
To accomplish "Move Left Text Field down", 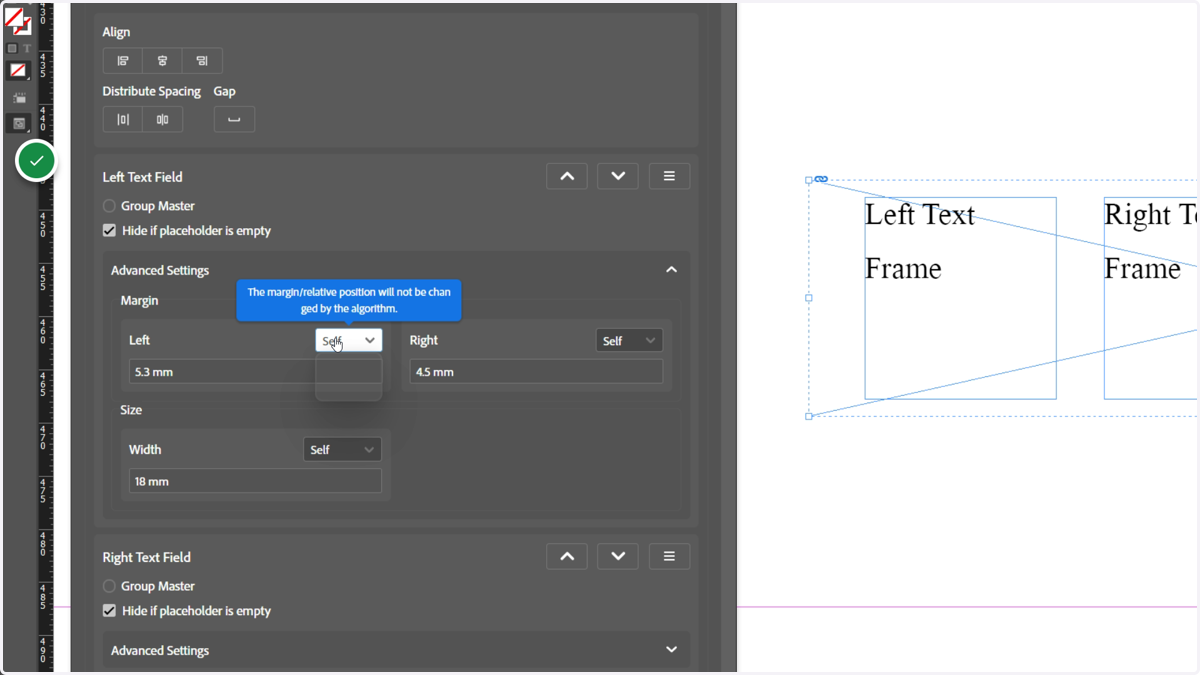I will [618, 176].
